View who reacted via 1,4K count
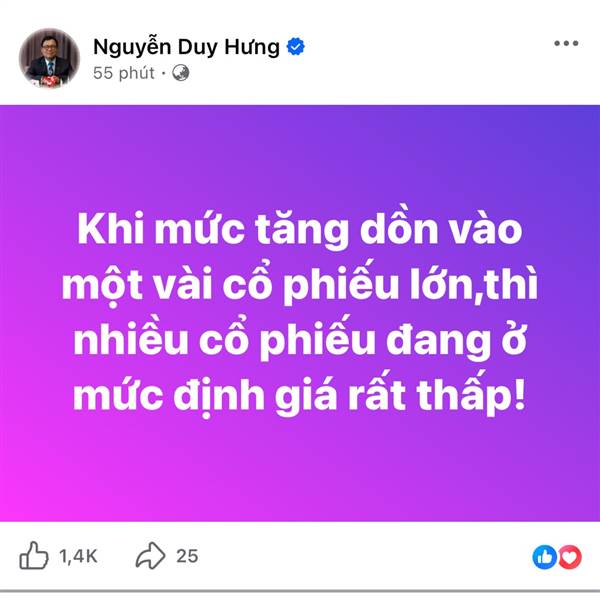The image size is (600, 600). [x=78, y=556]
